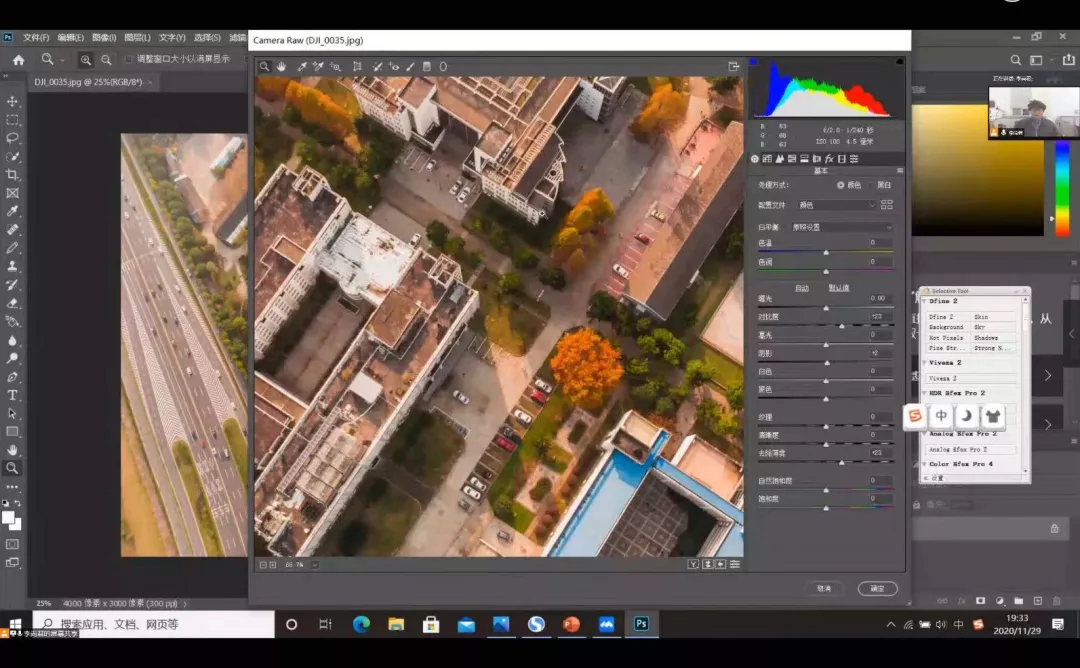Toggle 调整窗口大小以满屏显示 checkbox
The width and height of the screenshot is (1080, 668).
click(129, 60)
